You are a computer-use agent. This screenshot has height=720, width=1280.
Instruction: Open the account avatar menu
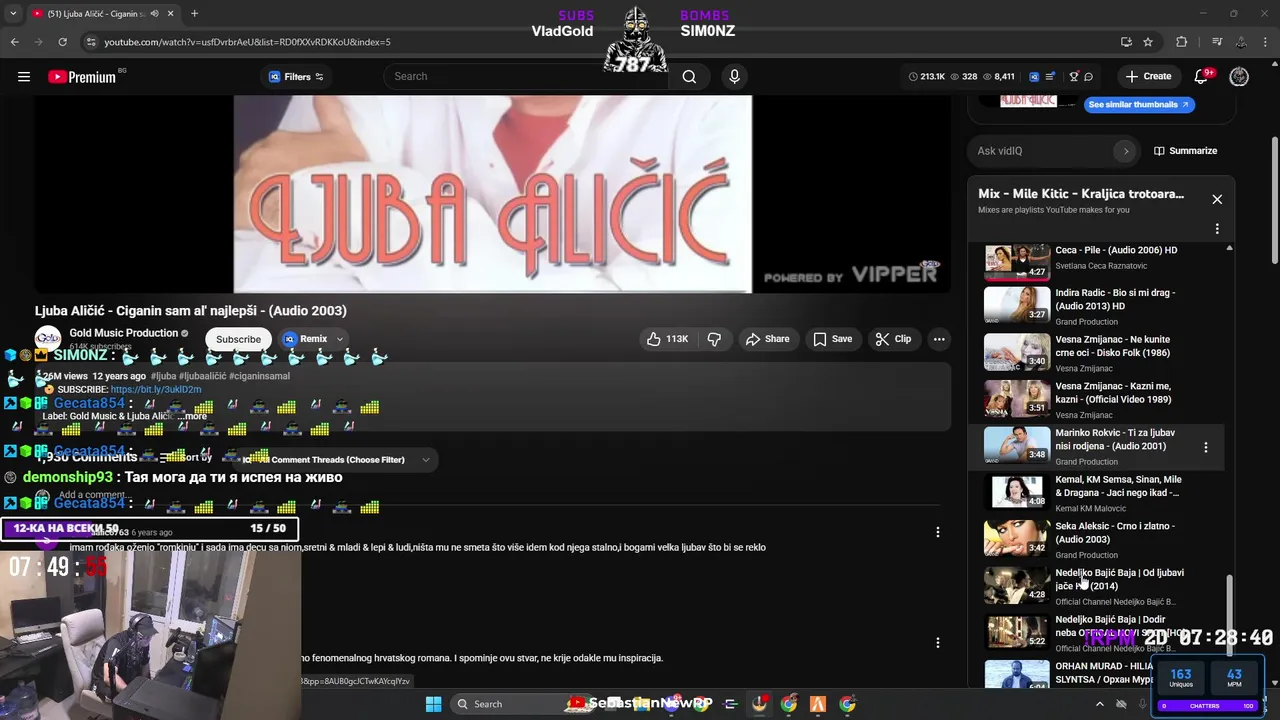1239,76
